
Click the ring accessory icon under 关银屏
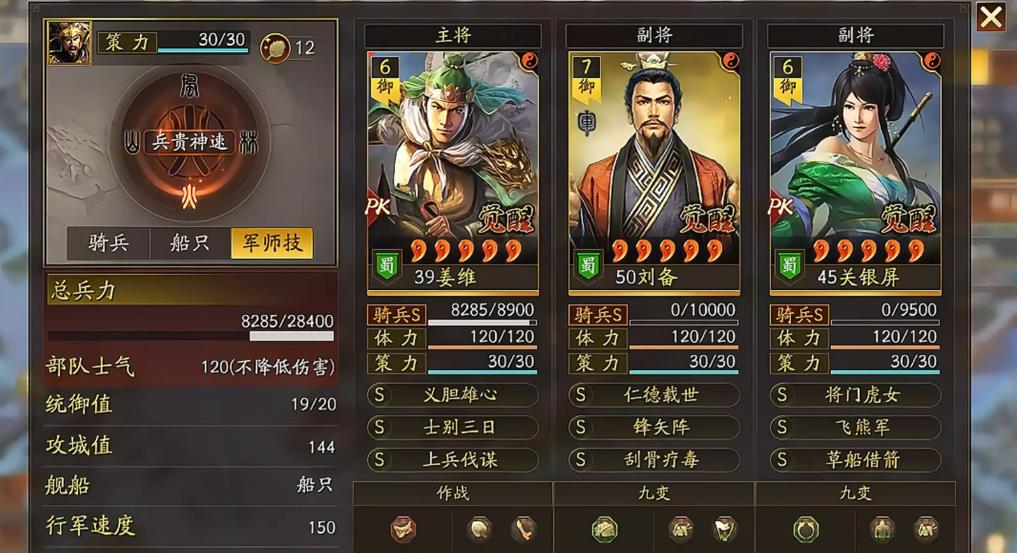click(806, 529)
